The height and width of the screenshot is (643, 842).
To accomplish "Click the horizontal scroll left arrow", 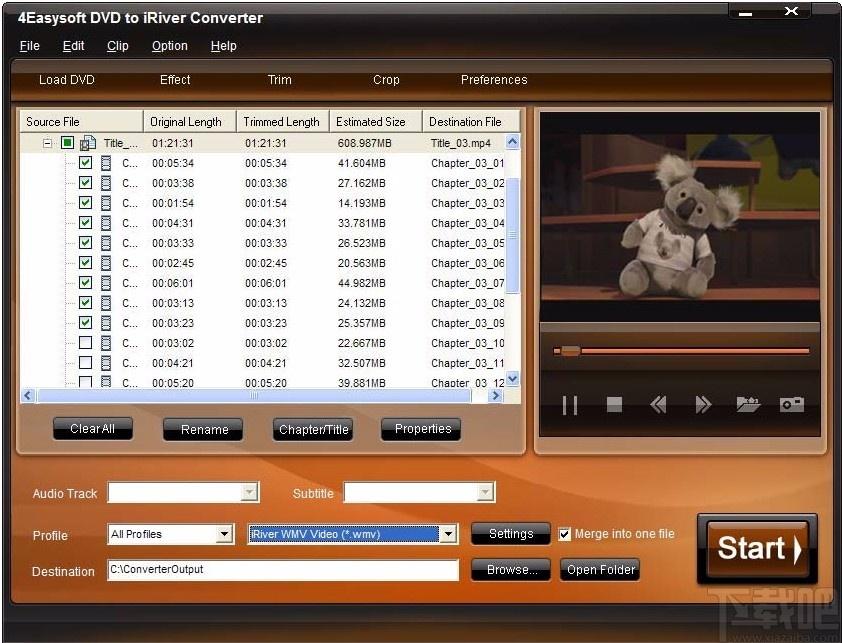I will 28,396.
